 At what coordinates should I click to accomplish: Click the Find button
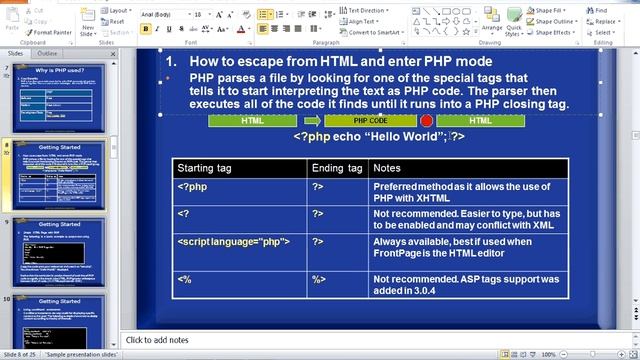[x=597, y=10]
